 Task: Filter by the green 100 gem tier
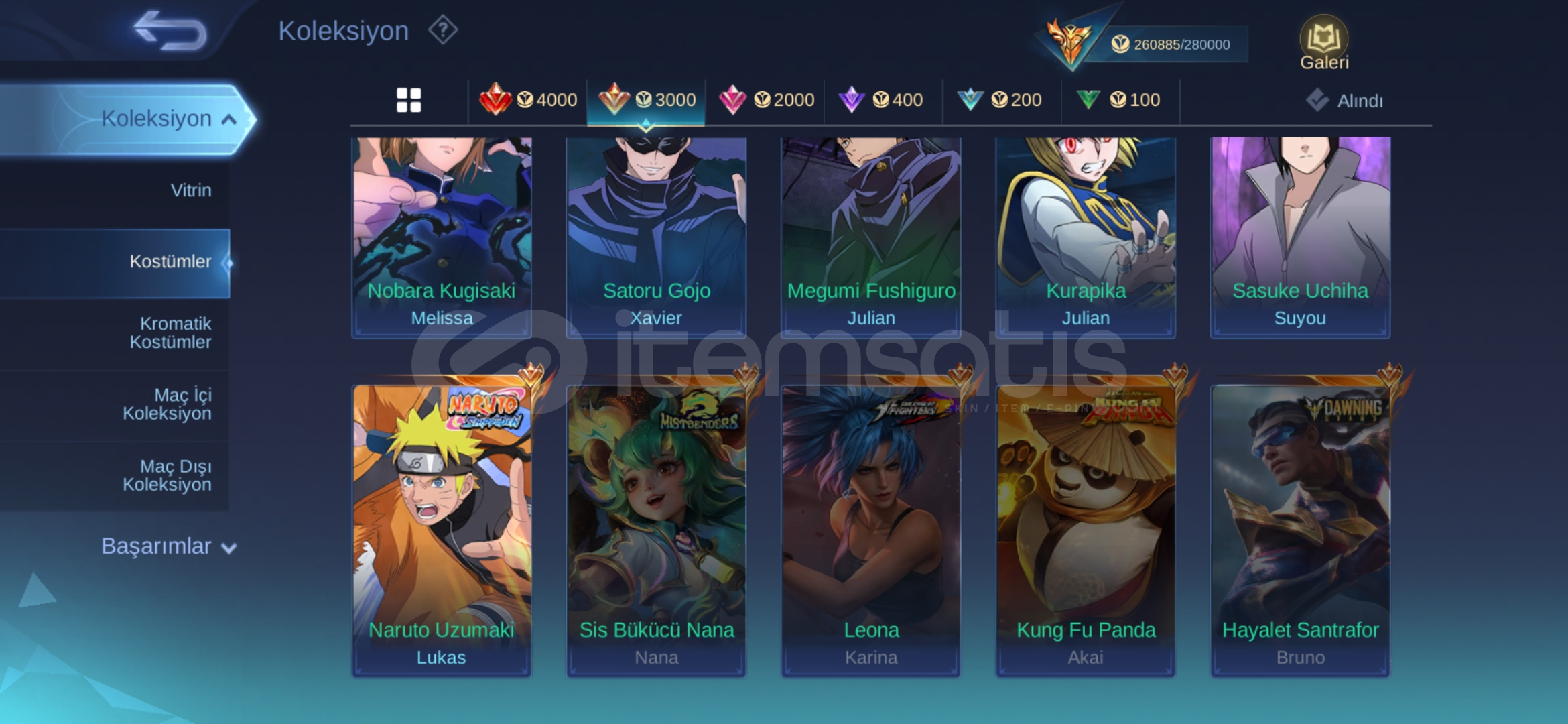[1118, 101]
